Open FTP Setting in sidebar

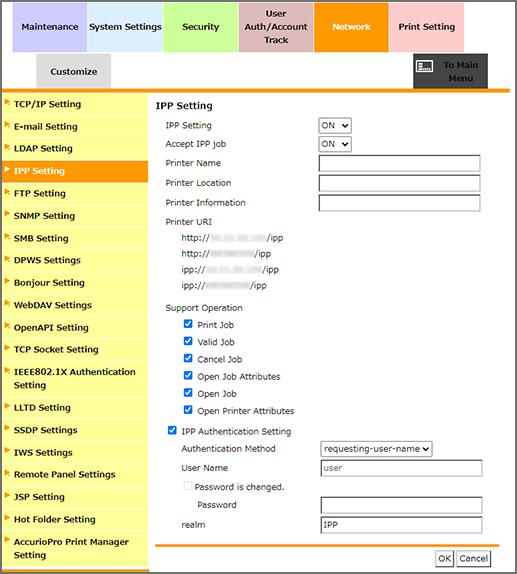[x=75, y=193]
